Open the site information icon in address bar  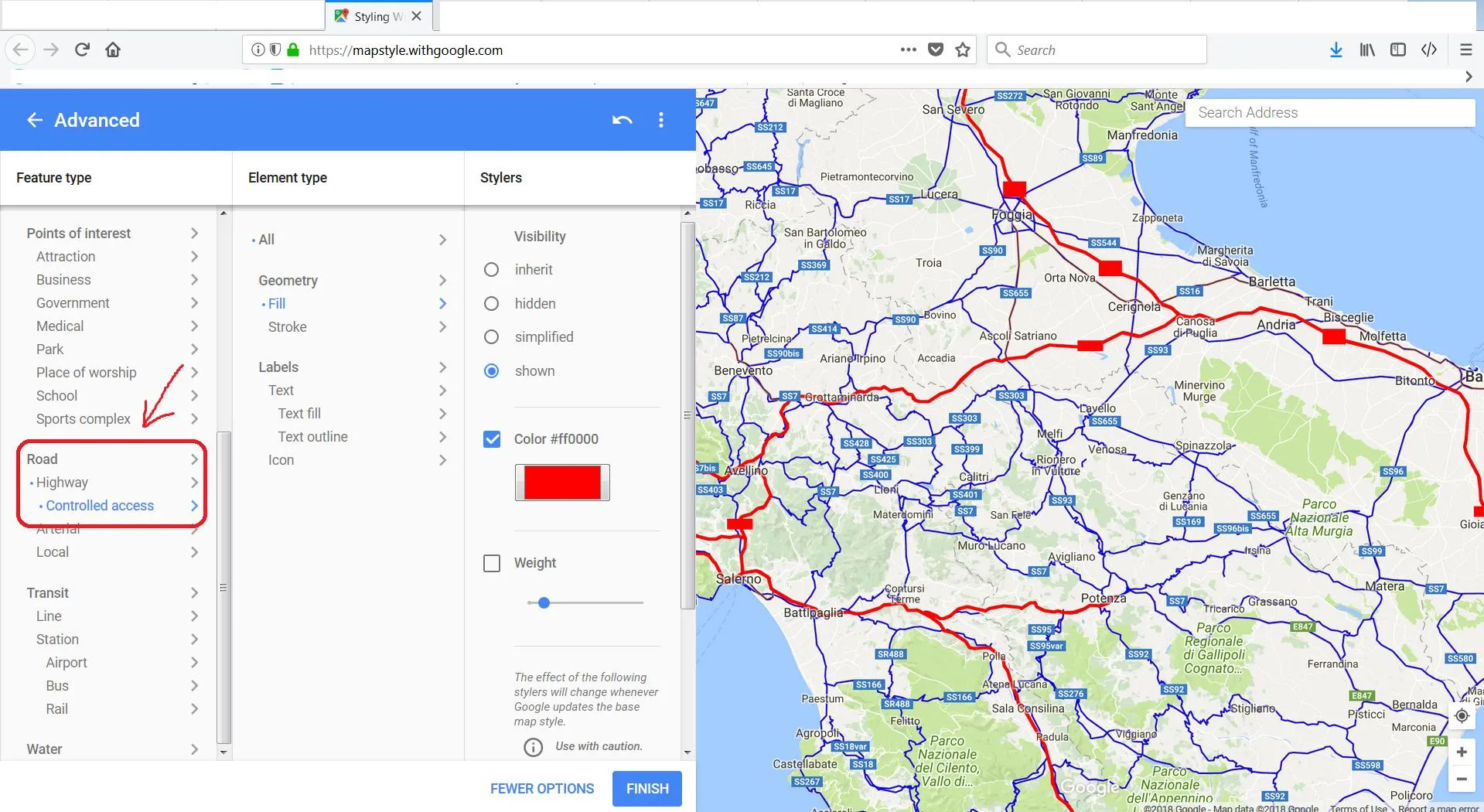(258, 50)
